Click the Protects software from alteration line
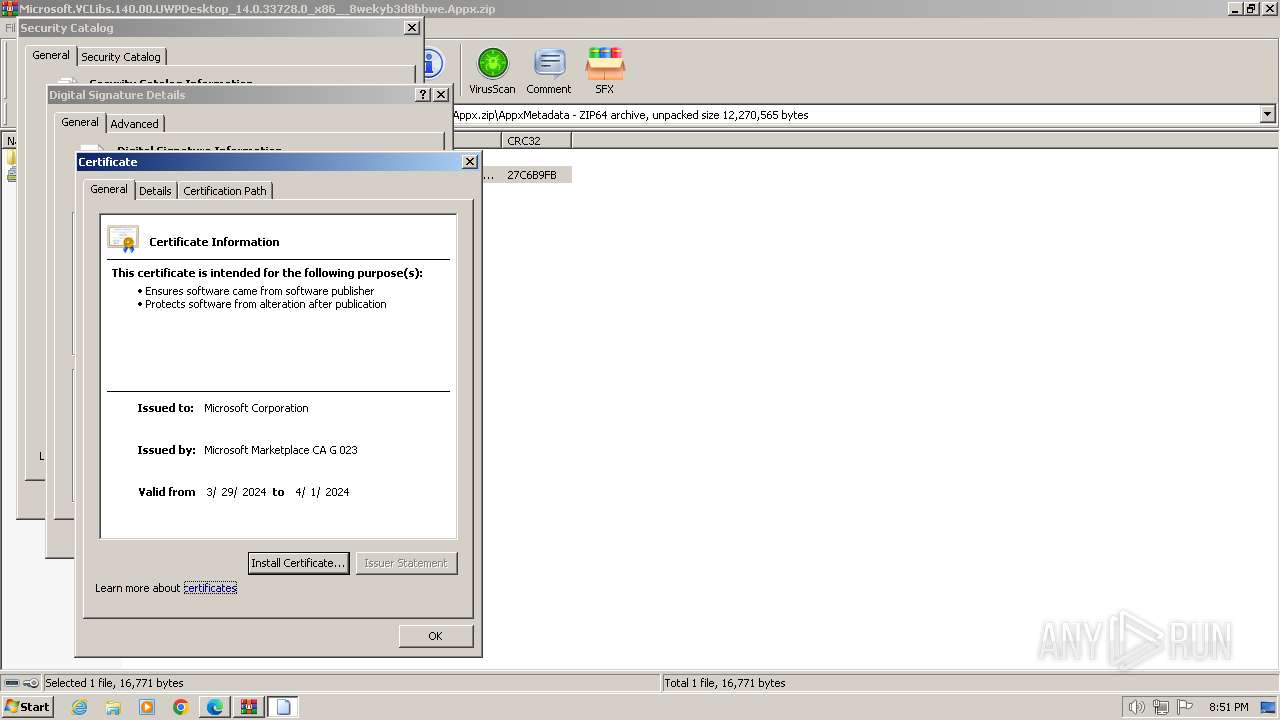The width and height of the screenshot is (1280, 720). [265, 304]
